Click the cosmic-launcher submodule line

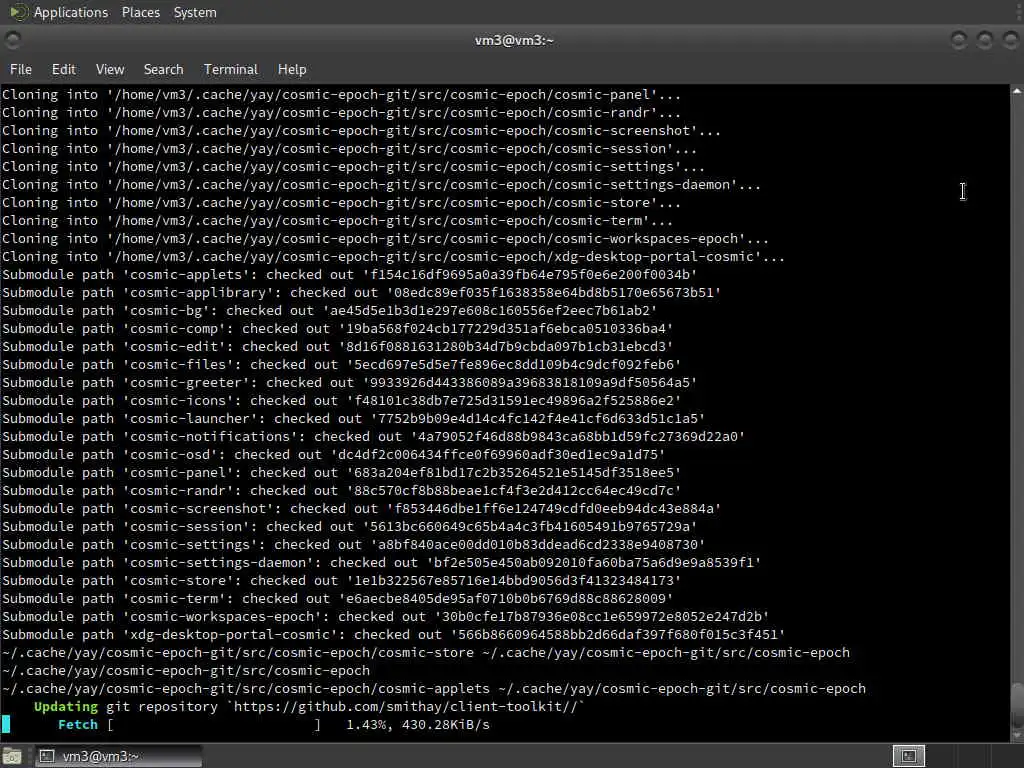[x=353, y=418]
